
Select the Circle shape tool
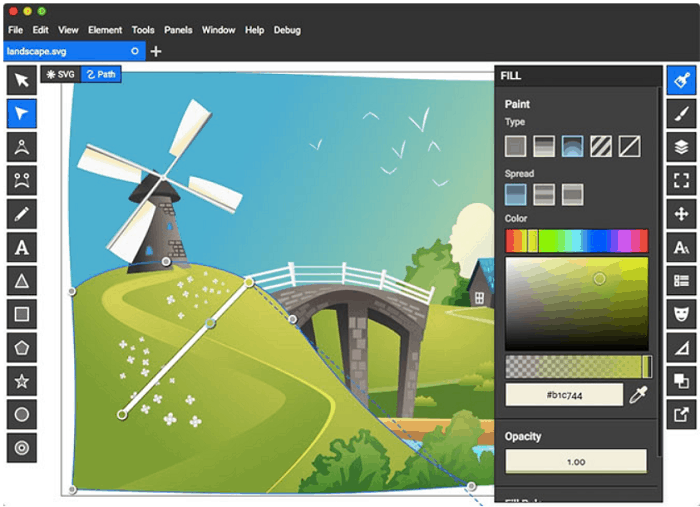pyautogui.click(x=21, y=415)
